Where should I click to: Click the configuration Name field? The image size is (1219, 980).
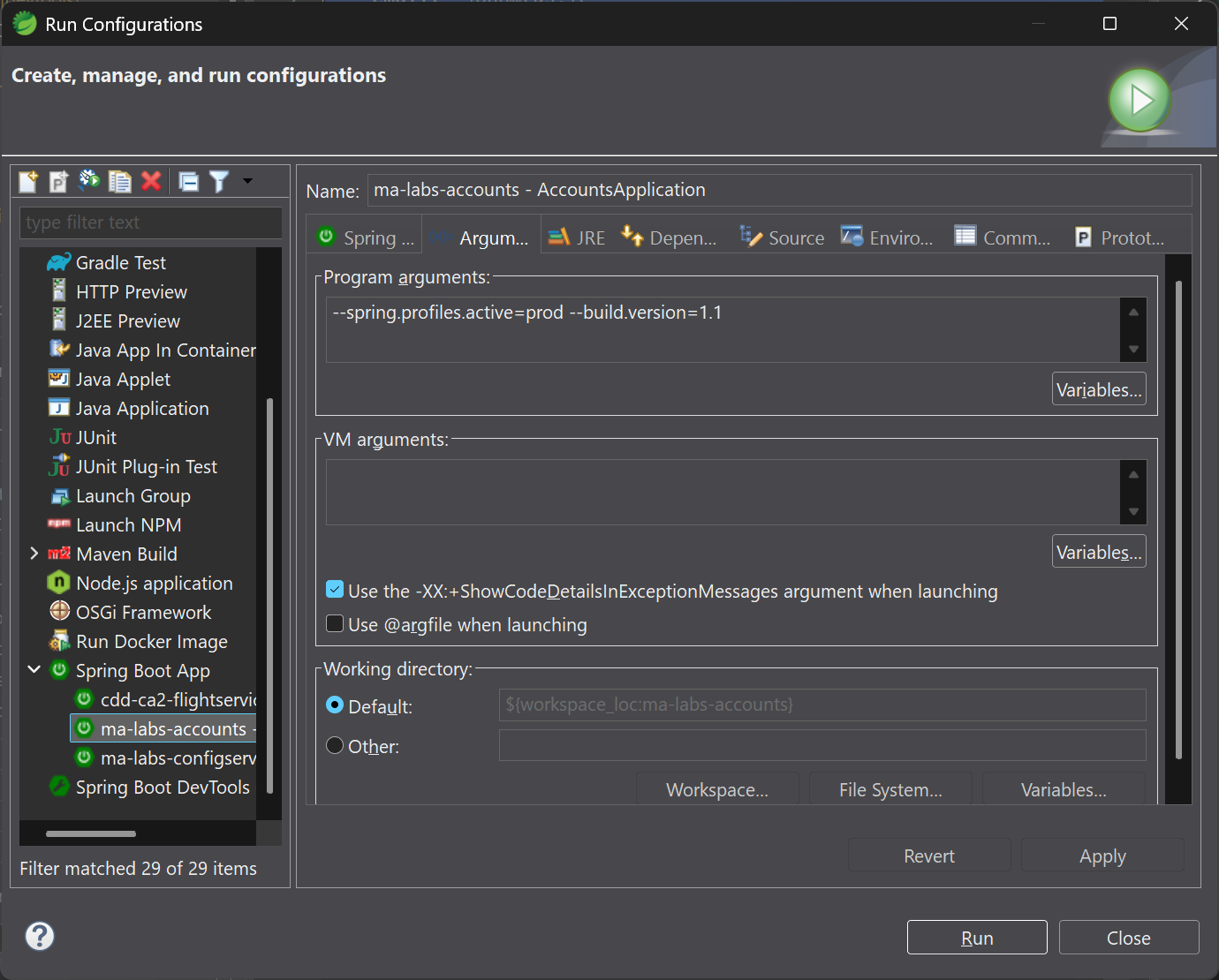(x=779, y=190)
